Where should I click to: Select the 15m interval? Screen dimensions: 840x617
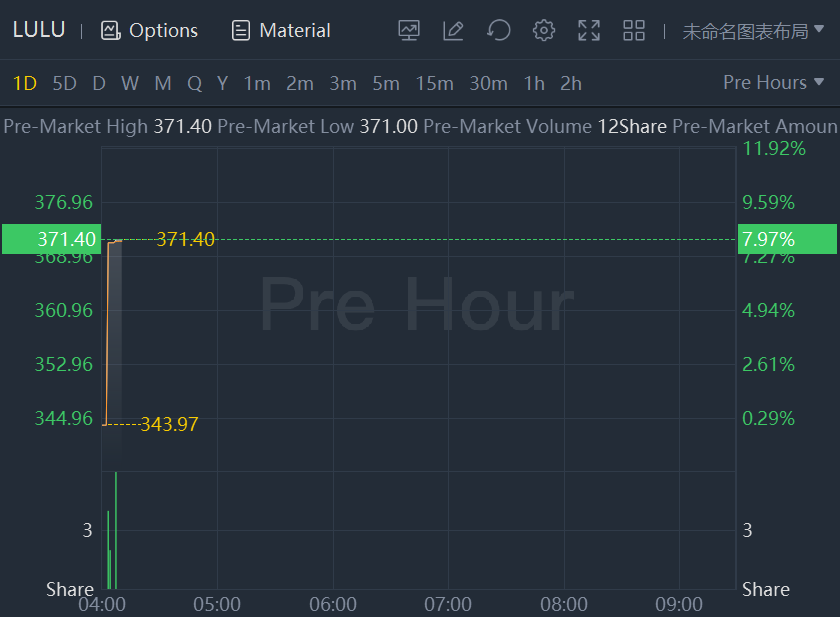pos(434,83)
